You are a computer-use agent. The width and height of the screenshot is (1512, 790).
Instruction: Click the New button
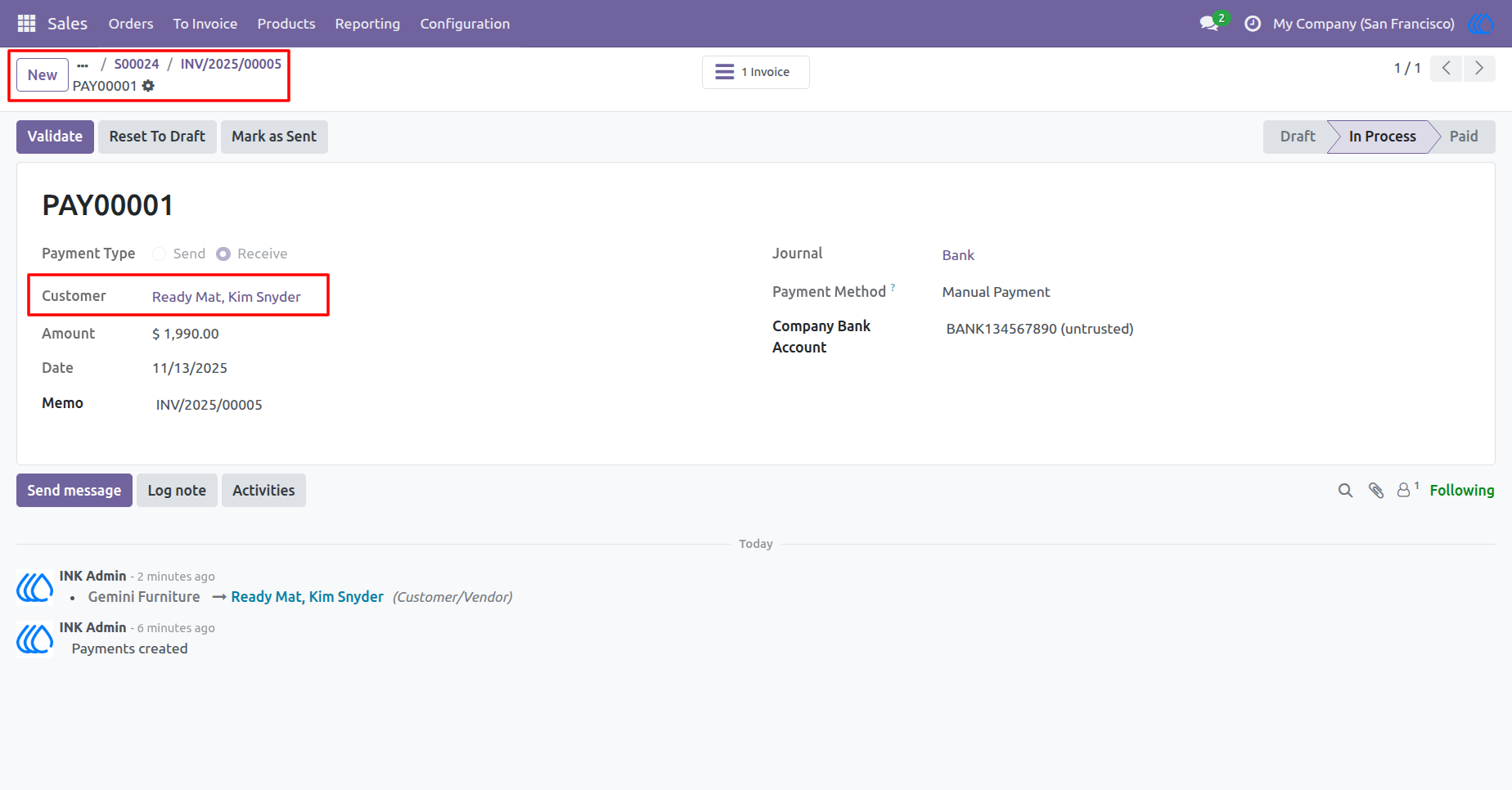pyautogui.click(x=43, y=75)
